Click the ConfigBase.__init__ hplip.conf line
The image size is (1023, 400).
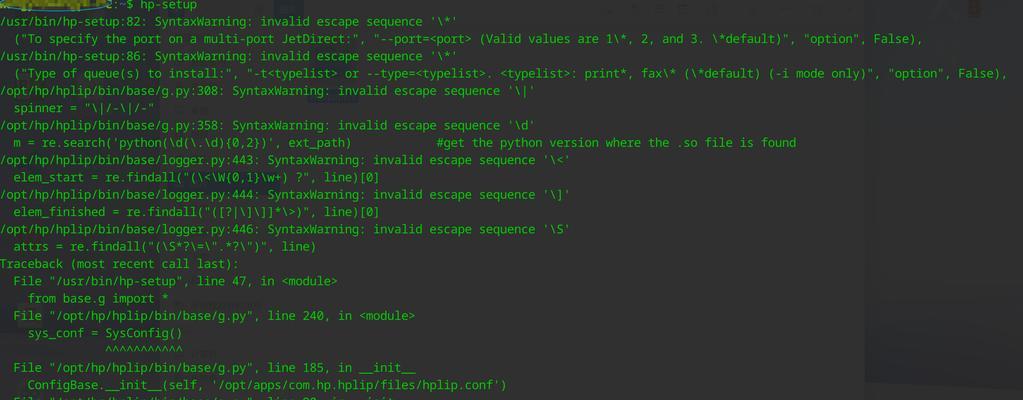267,386
